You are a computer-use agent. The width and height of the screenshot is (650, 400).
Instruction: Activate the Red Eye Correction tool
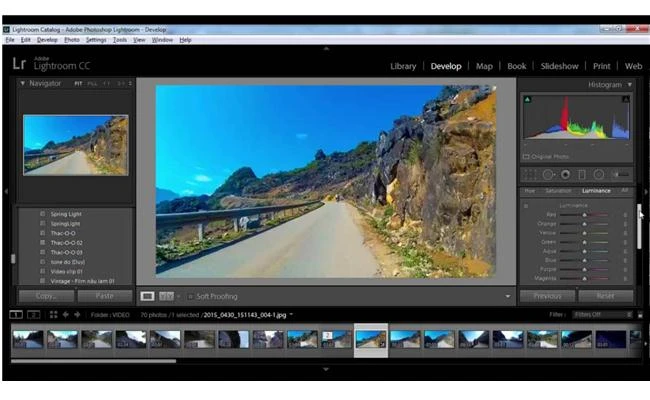pos(566,174)
